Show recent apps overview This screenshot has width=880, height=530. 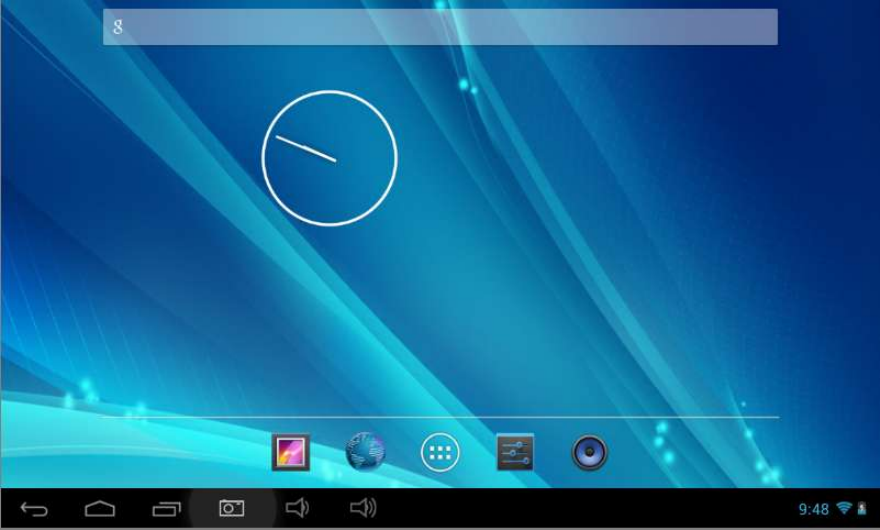[x=166, y=509]
